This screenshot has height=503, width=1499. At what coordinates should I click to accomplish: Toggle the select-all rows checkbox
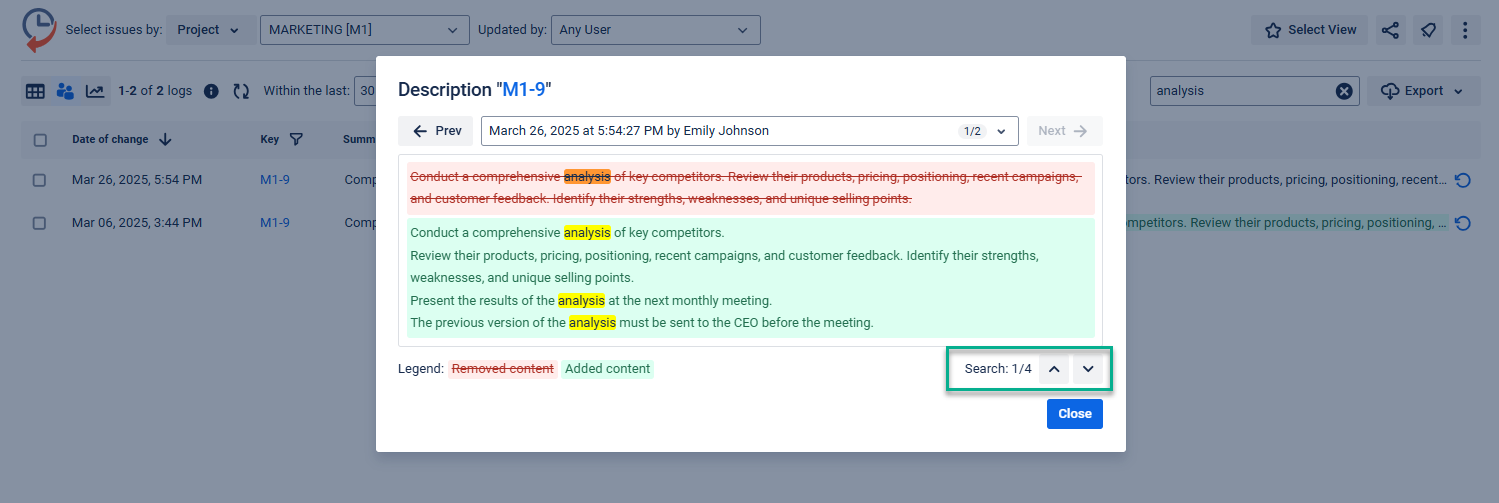point(40,140)
